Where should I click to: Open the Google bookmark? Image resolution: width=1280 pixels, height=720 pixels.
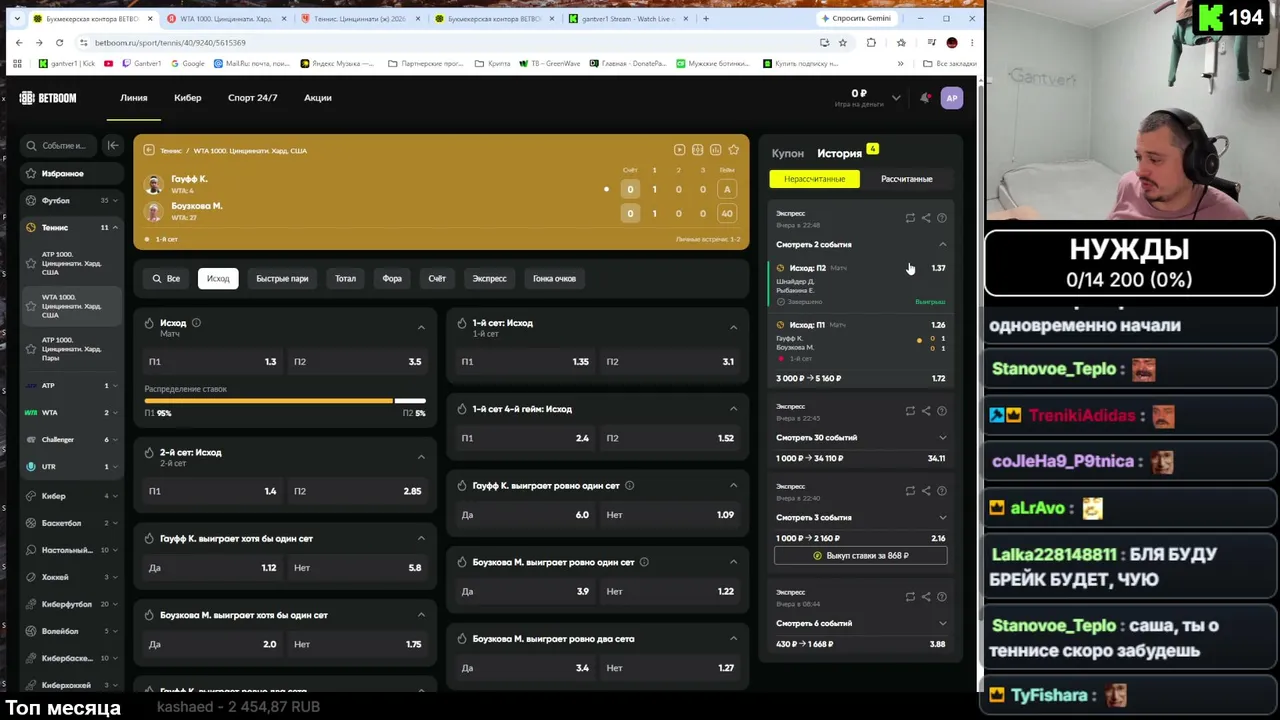tap(188, 64)
